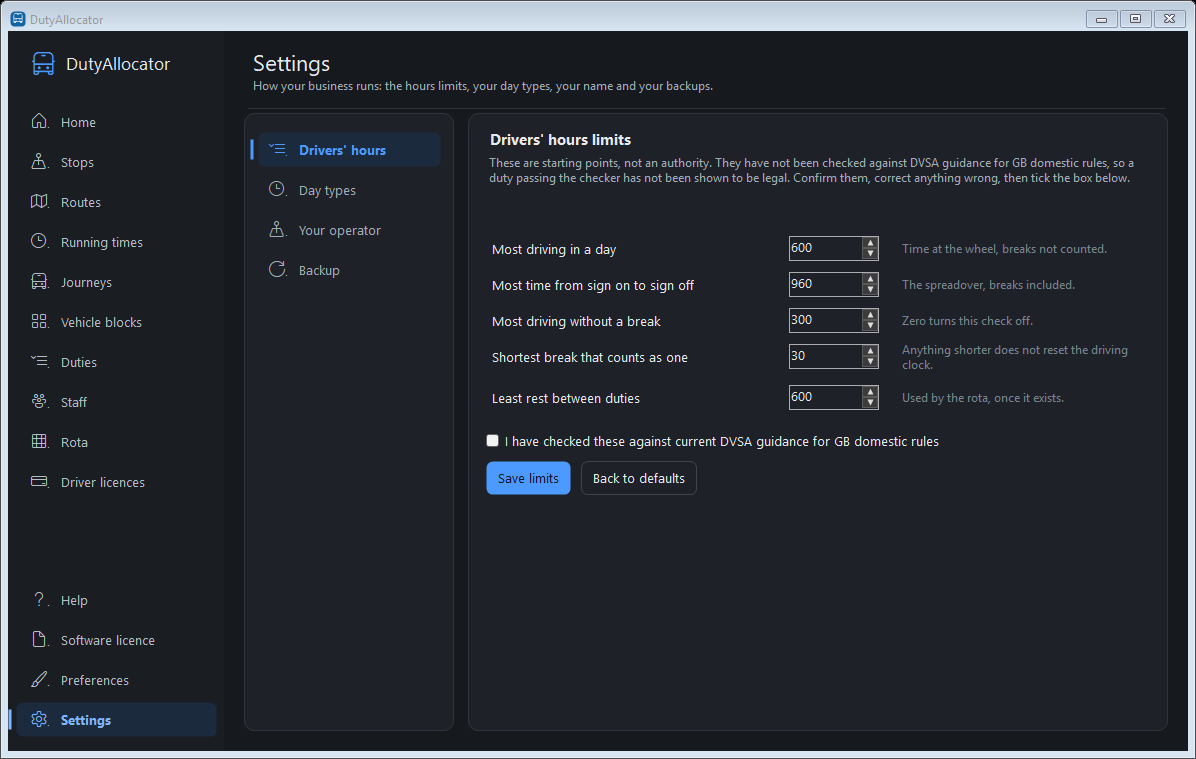Click the Your operator person icon

278,230
